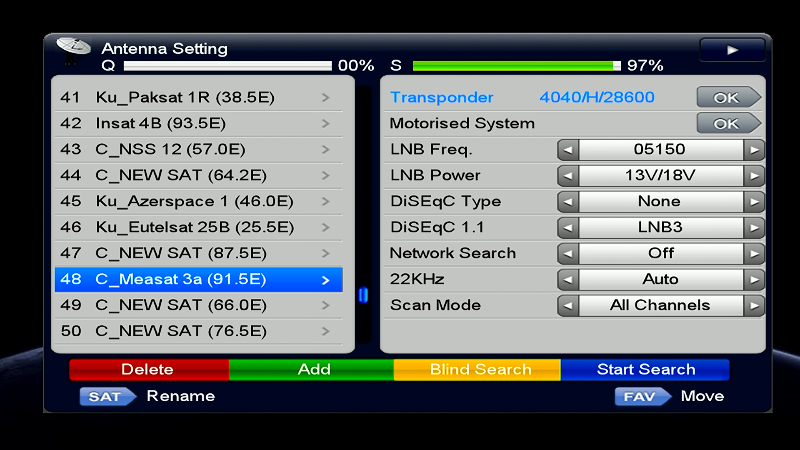Click the play arrow button at top right

coord(732,50)
